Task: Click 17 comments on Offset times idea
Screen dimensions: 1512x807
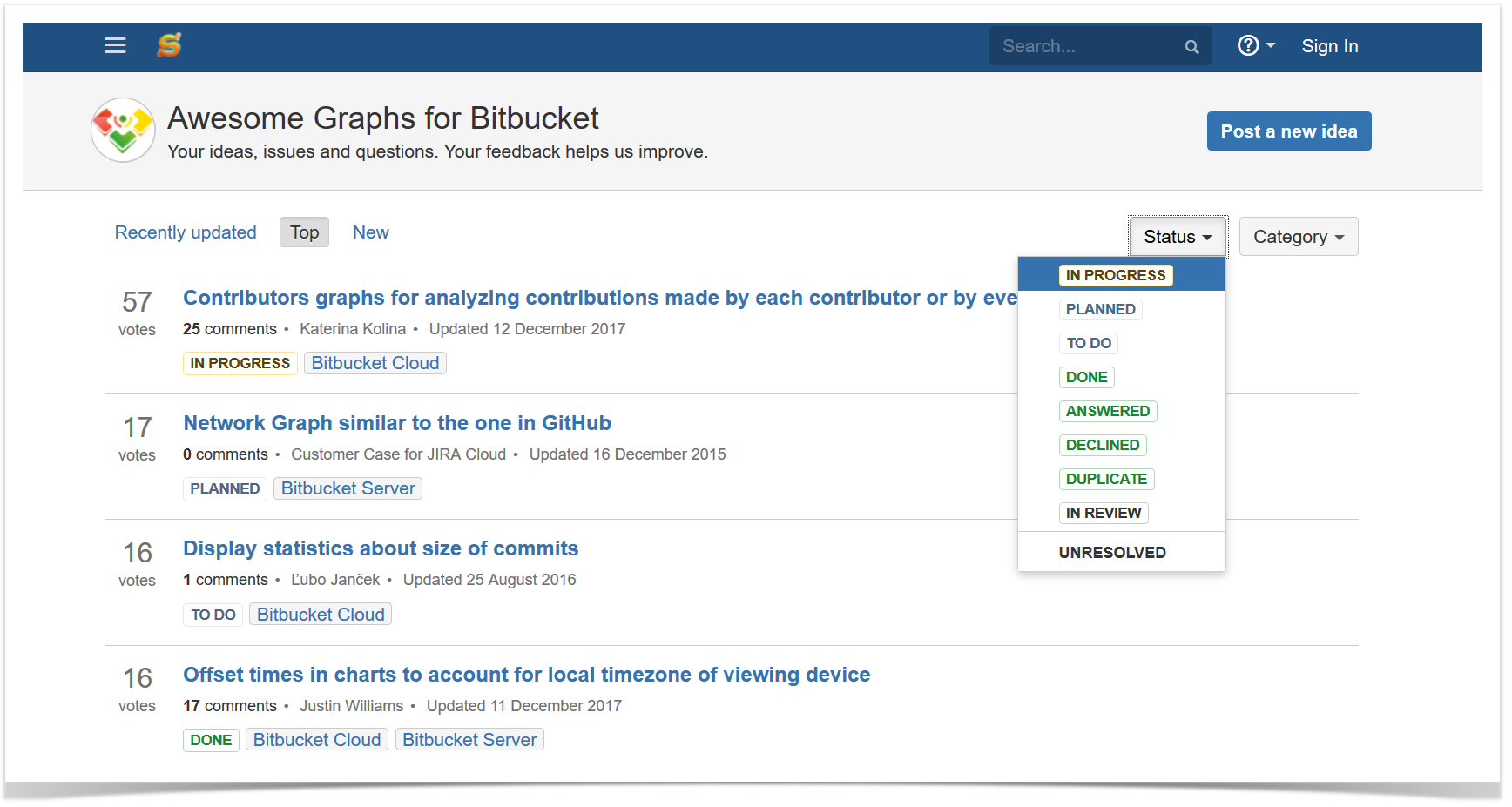Action: (230, 706)
